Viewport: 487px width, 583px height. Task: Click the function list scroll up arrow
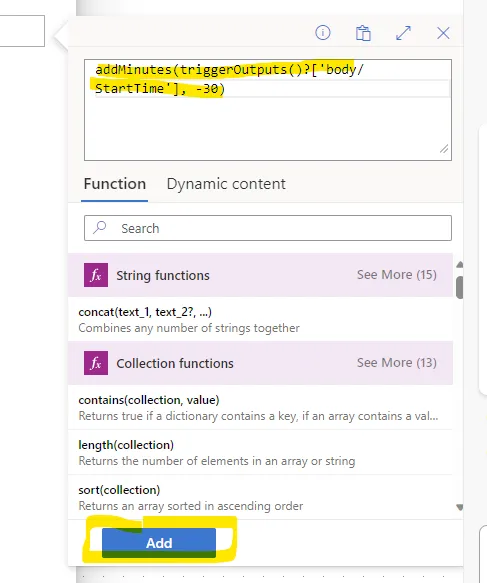tap(459, 264)
